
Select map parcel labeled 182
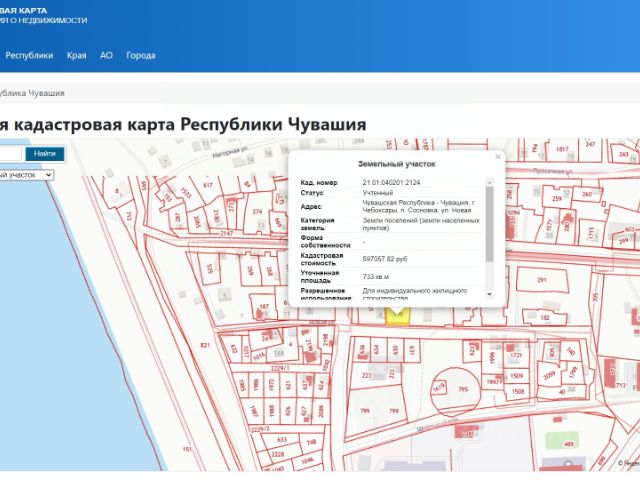(544, 318)
